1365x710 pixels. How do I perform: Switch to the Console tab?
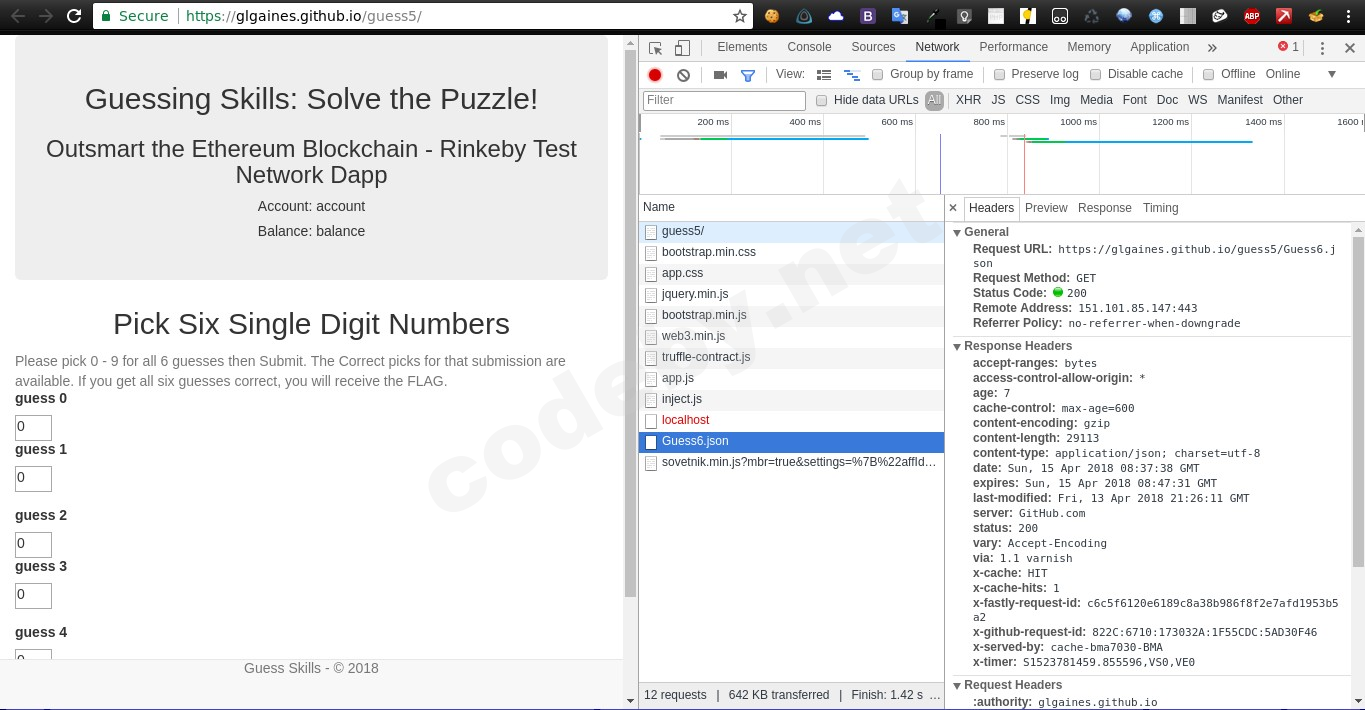point(809,47)
